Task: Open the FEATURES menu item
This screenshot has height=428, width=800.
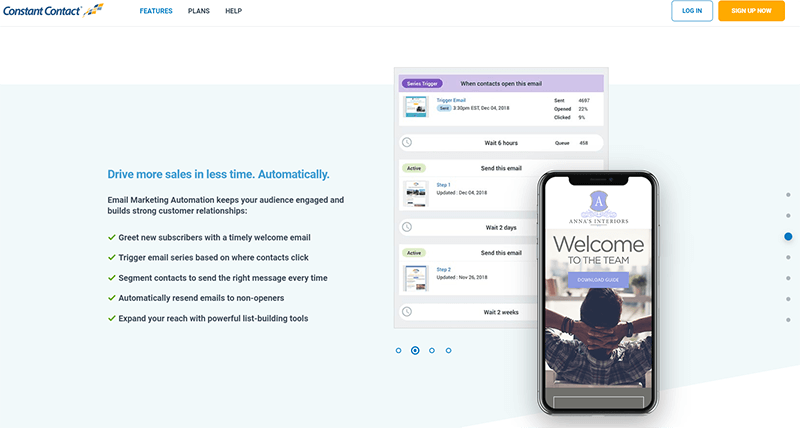Action: coord(156,11)
